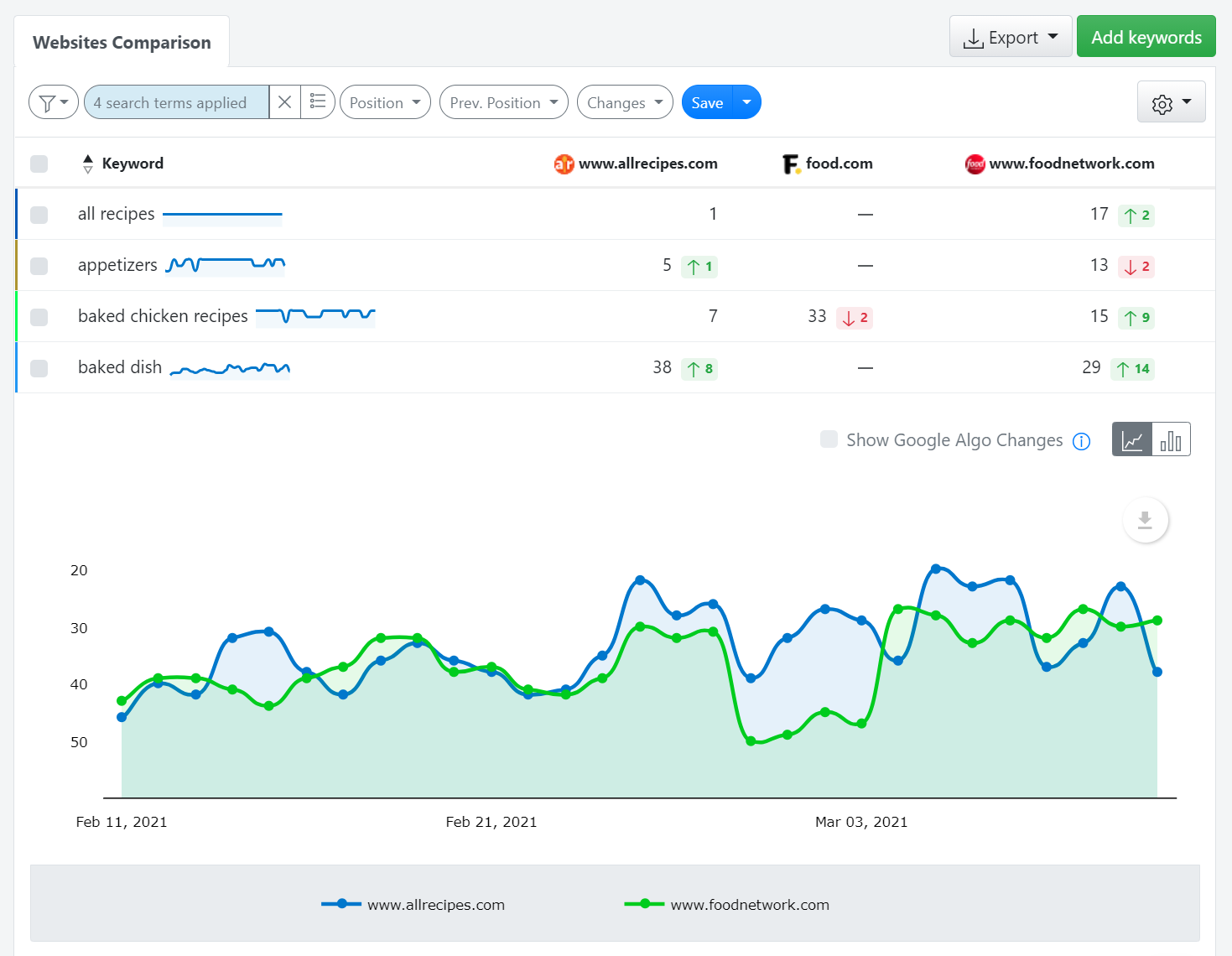Open the 'all recipes' keyword
Screen dimensions: 1232x956
point(117,214)
